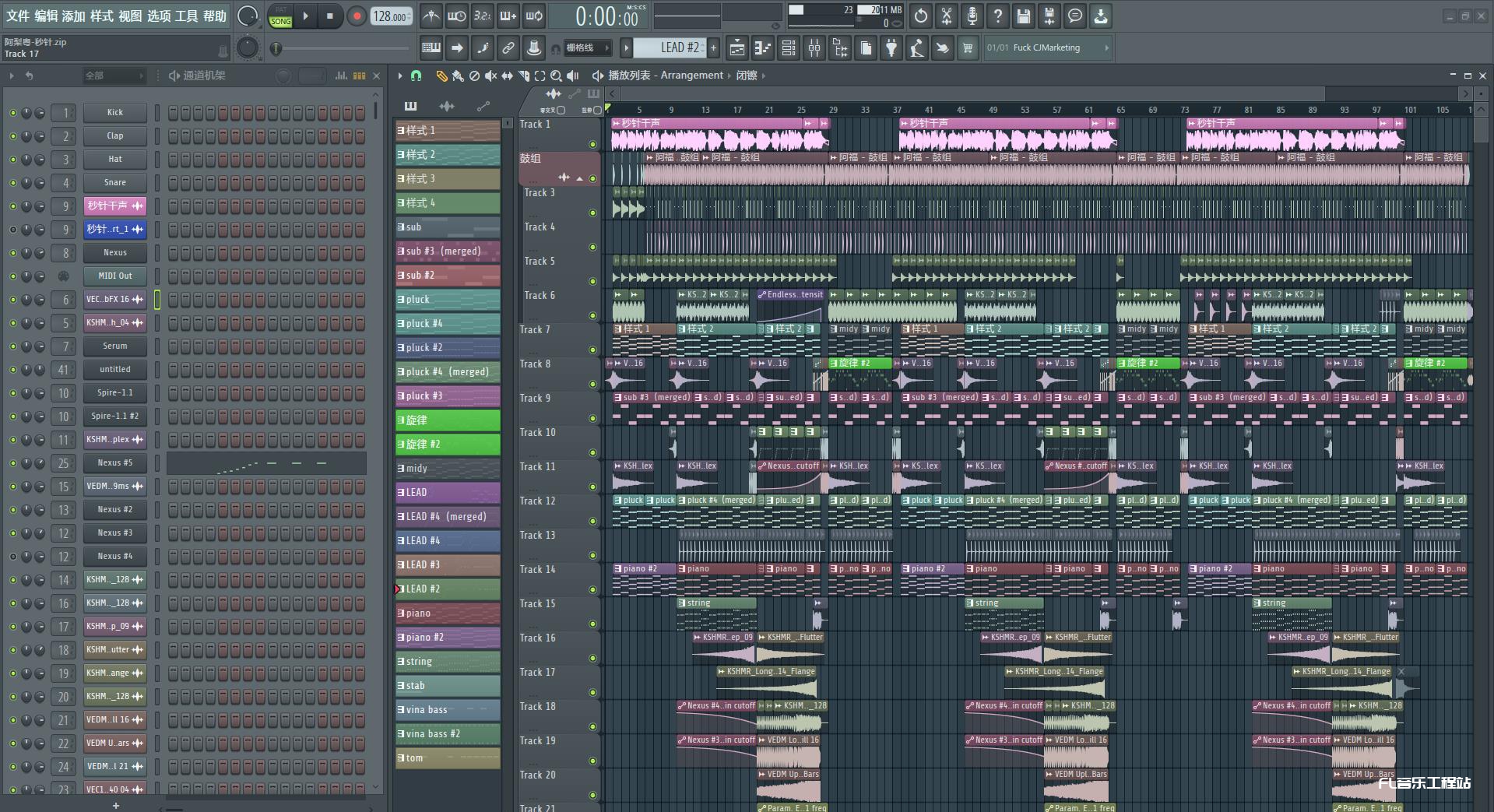Start playback with the play button
Image resolution: width=1494 pixels, height=812 pixels.
tap(306, 16)
